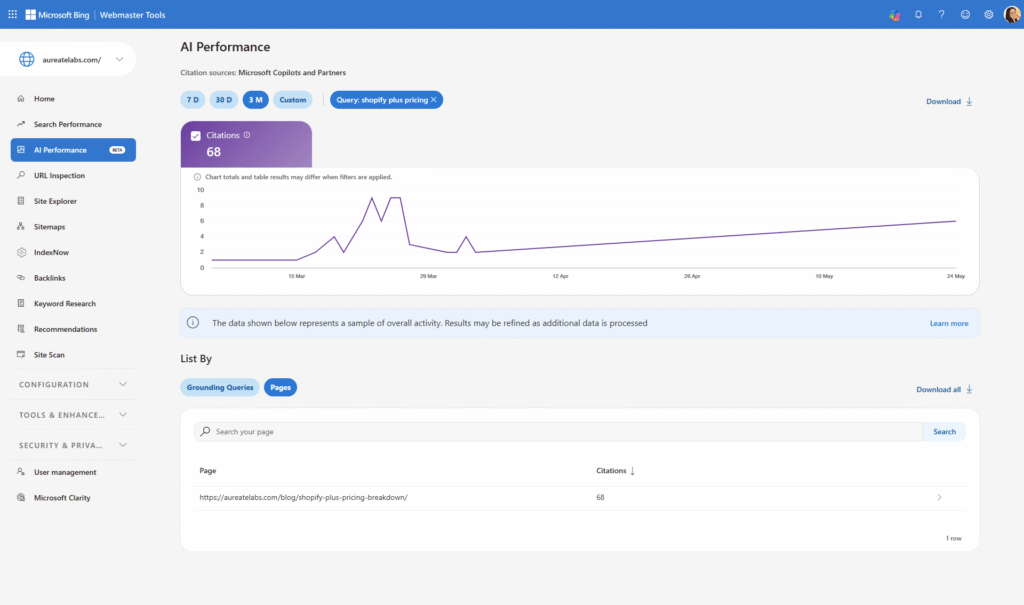
Task: Uncheck the Citations checkbox
Action: (195, 136)
